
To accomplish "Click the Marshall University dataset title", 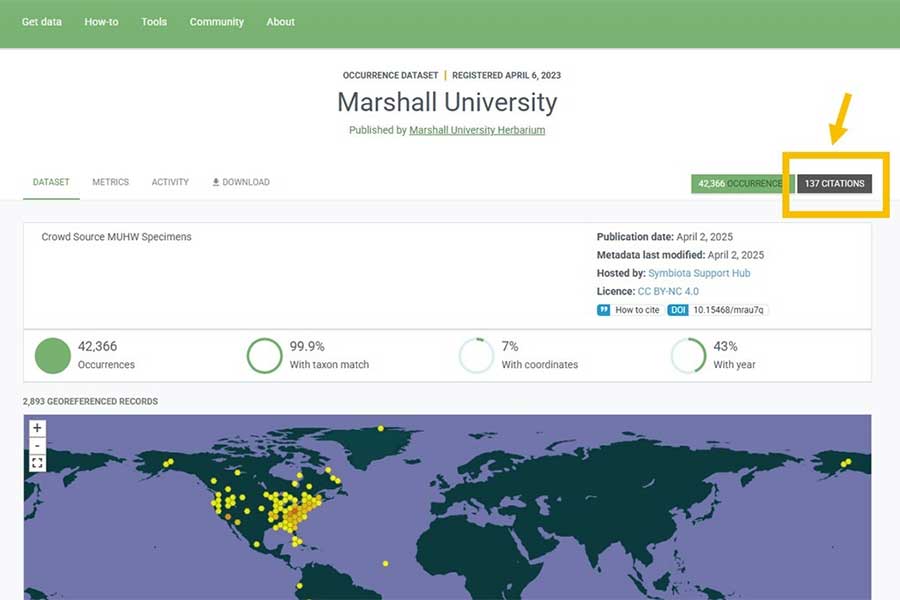I will [x=447, y=102].
